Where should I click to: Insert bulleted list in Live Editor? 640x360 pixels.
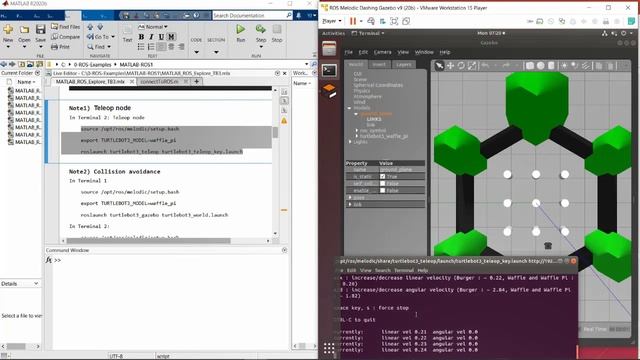coord(141,47)
